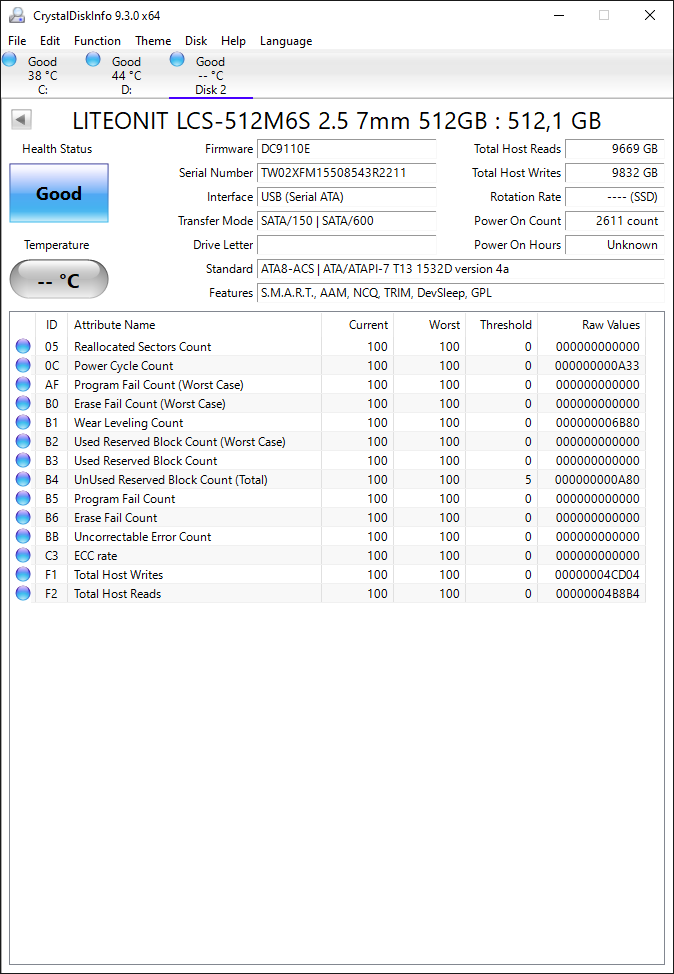This screenshot has width=674, height=974.
Task: Click the LITEONIT disk model title
Action: point(337,121)
